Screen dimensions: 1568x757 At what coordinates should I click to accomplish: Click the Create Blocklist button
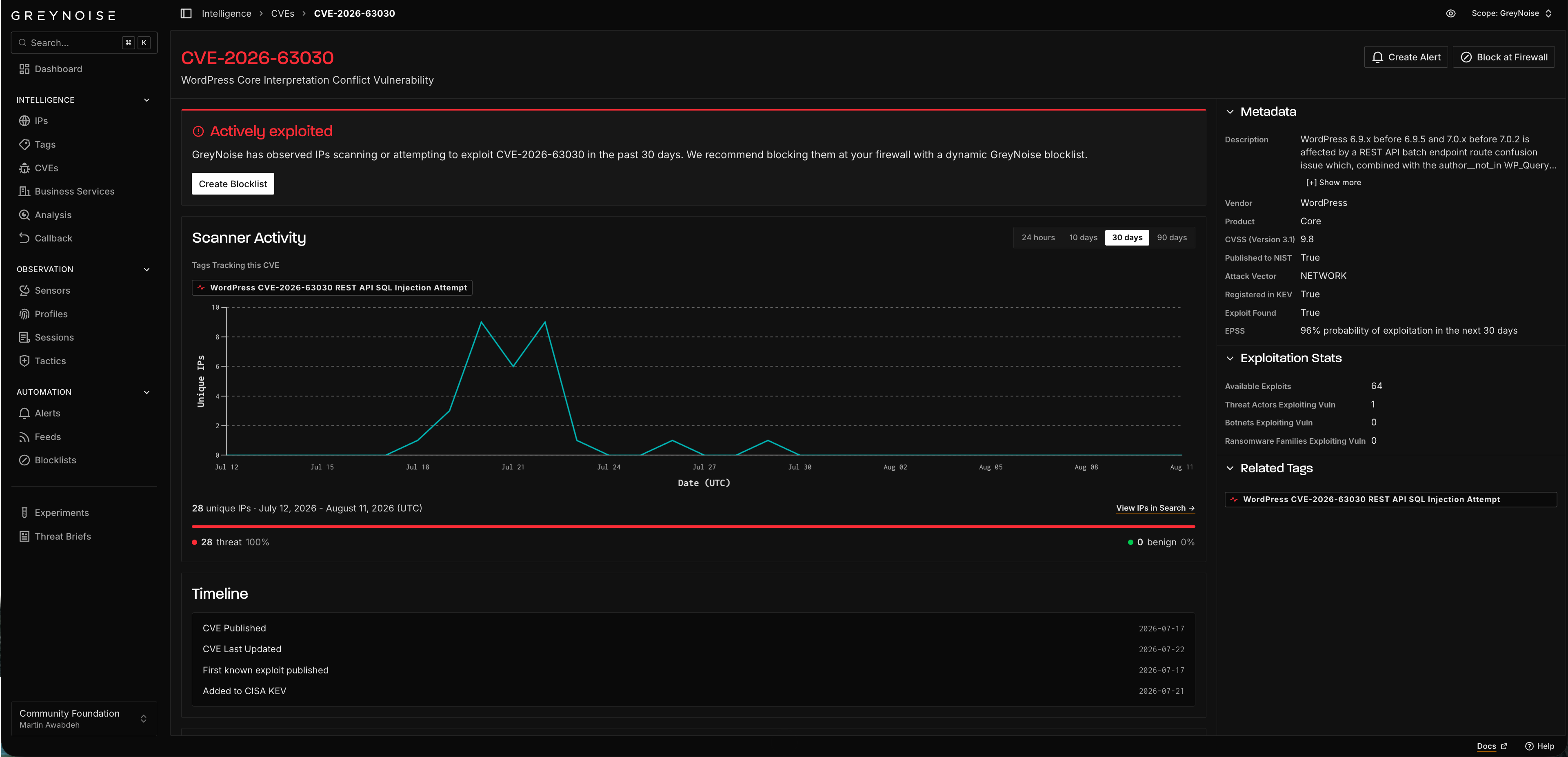[x=233, y=184]
